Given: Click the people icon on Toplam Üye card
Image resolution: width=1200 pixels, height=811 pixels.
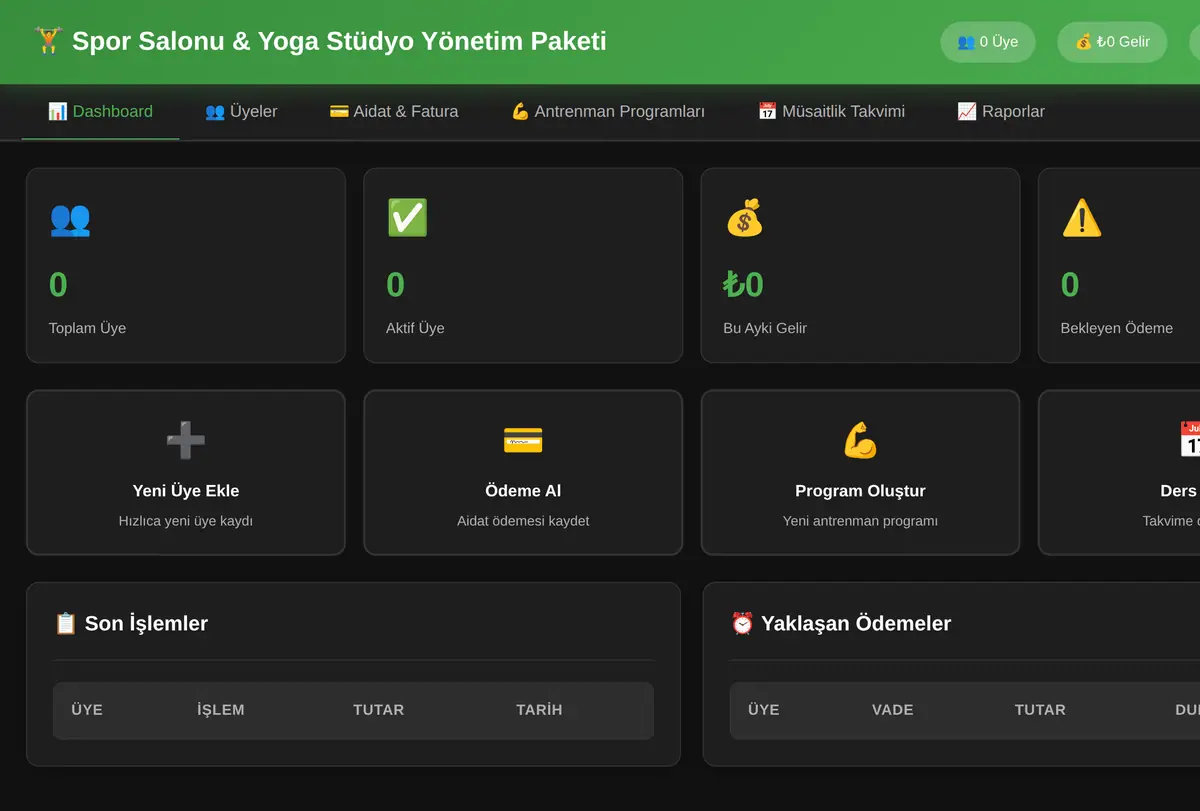Looking at the screenshot, I should pyautogui.click(x=70, y=218).
